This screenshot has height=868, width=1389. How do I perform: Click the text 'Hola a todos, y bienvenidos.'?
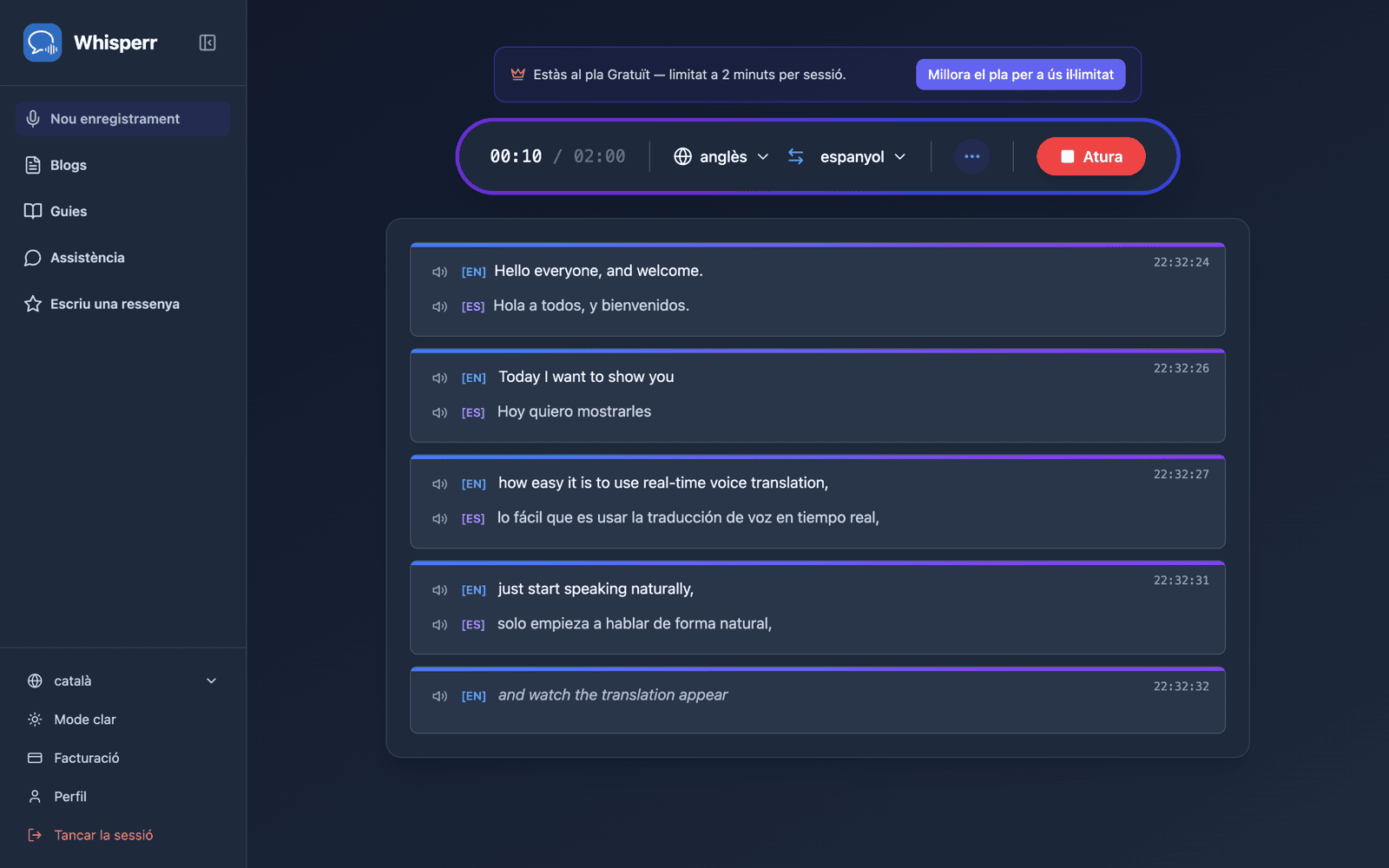(591, 306)
